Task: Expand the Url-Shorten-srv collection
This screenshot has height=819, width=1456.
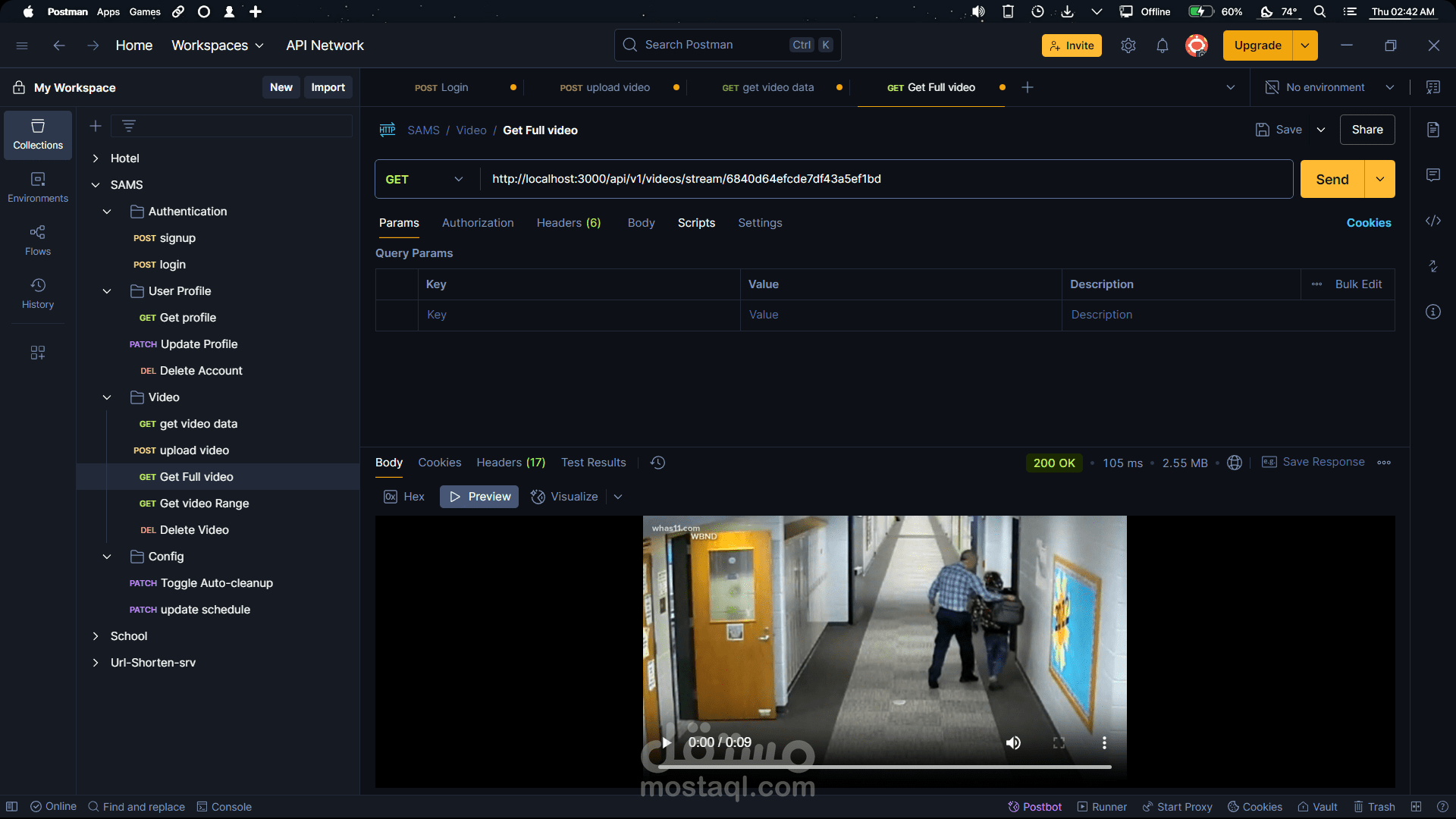Action: pyautogui.click(x=96, y=663)
